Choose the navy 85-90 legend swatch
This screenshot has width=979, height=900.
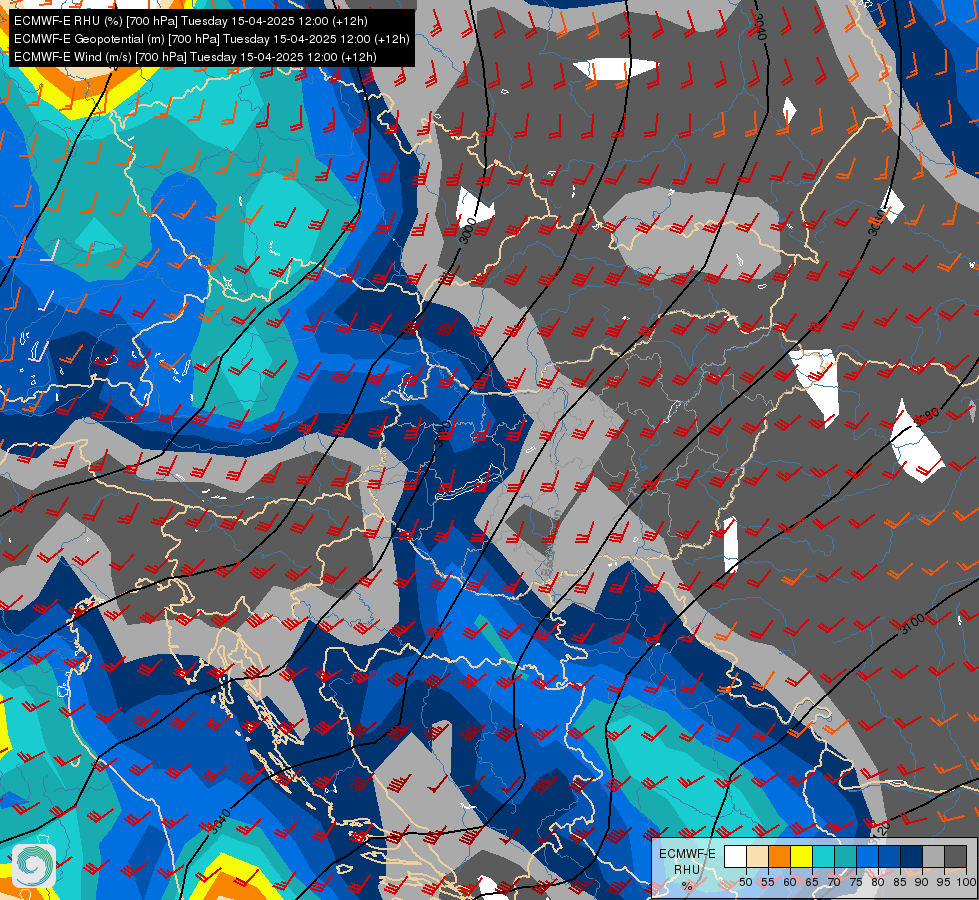[912, 856]
